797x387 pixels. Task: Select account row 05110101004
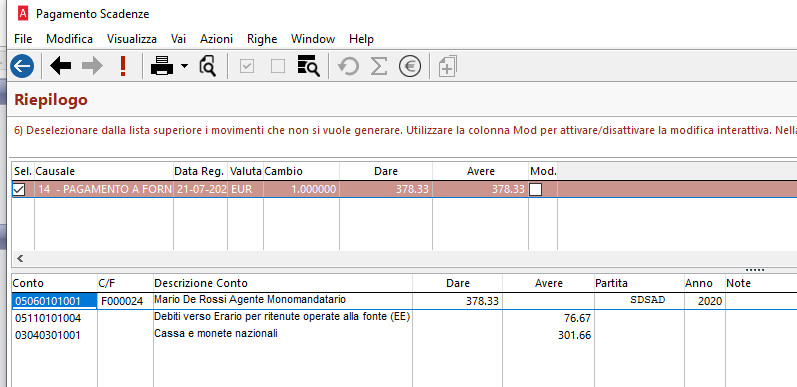[48, 318]
